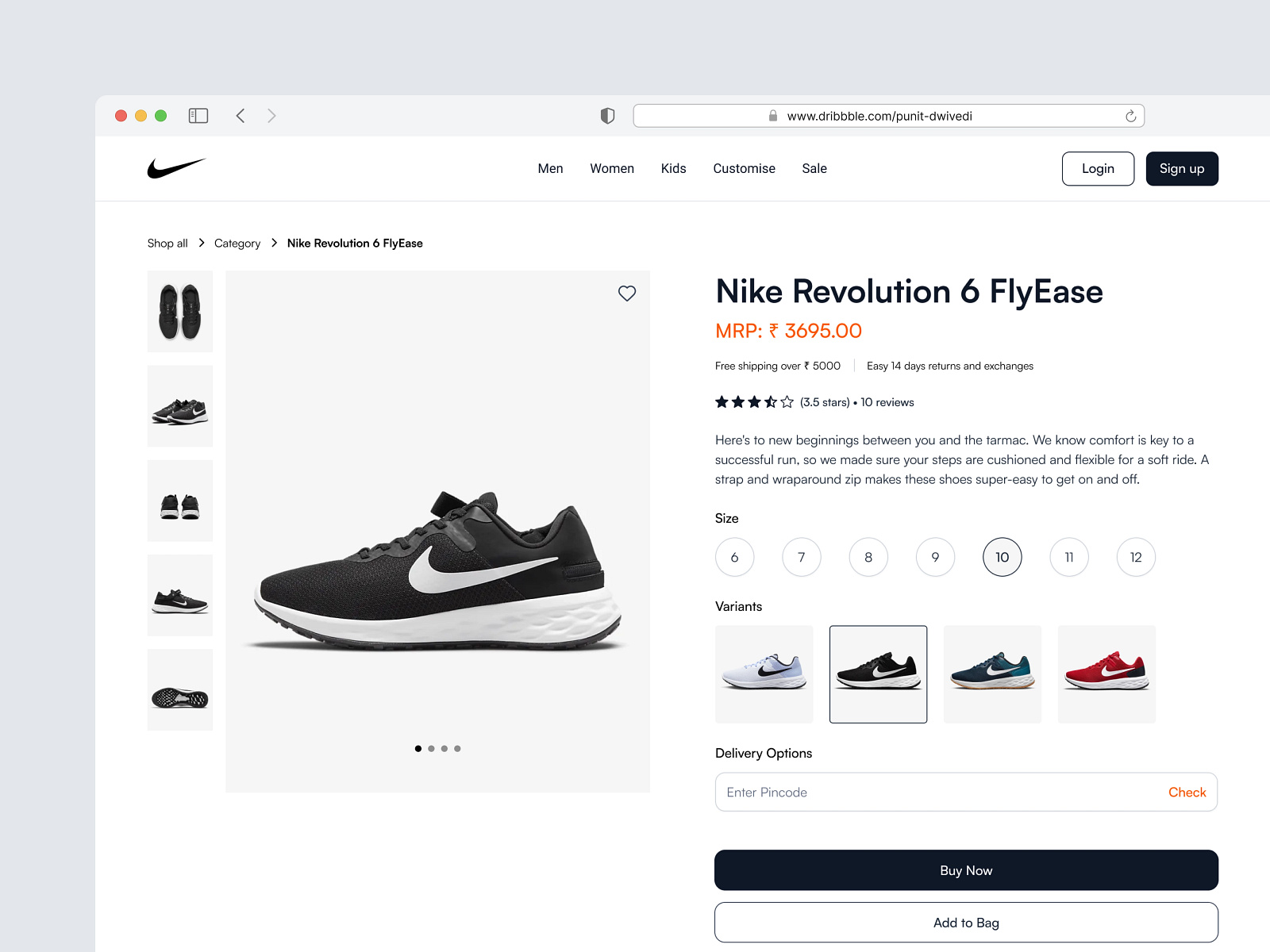Add shoe to wishlist via heart icon
Image resolution: width=1270 pixels, height=952 pixels.
tap(626, 294)
